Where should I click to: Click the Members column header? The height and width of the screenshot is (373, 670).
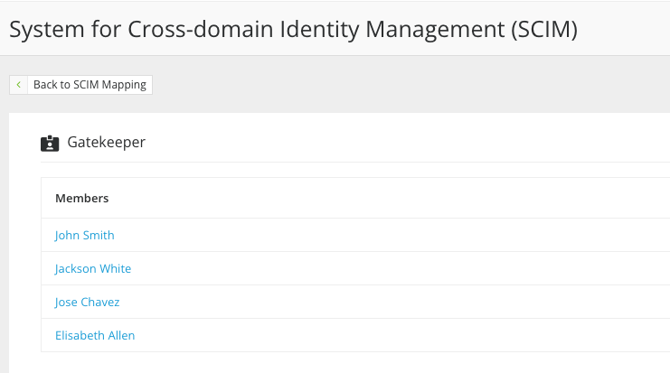click(82, 198)
